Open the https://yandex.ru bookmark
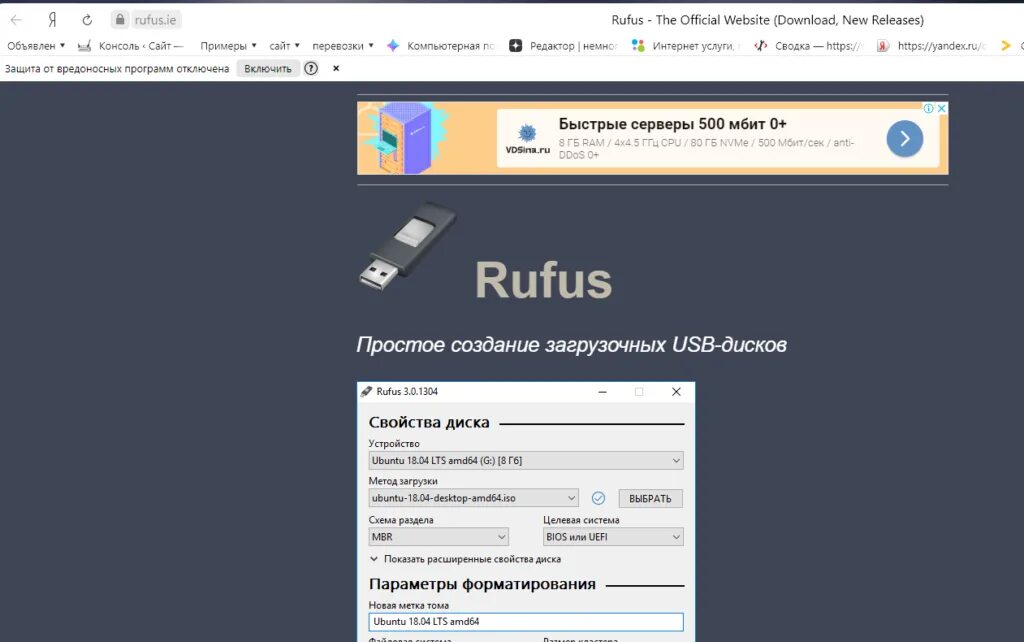The width and height of the screenshot is (1024, 642). point(931,46)
